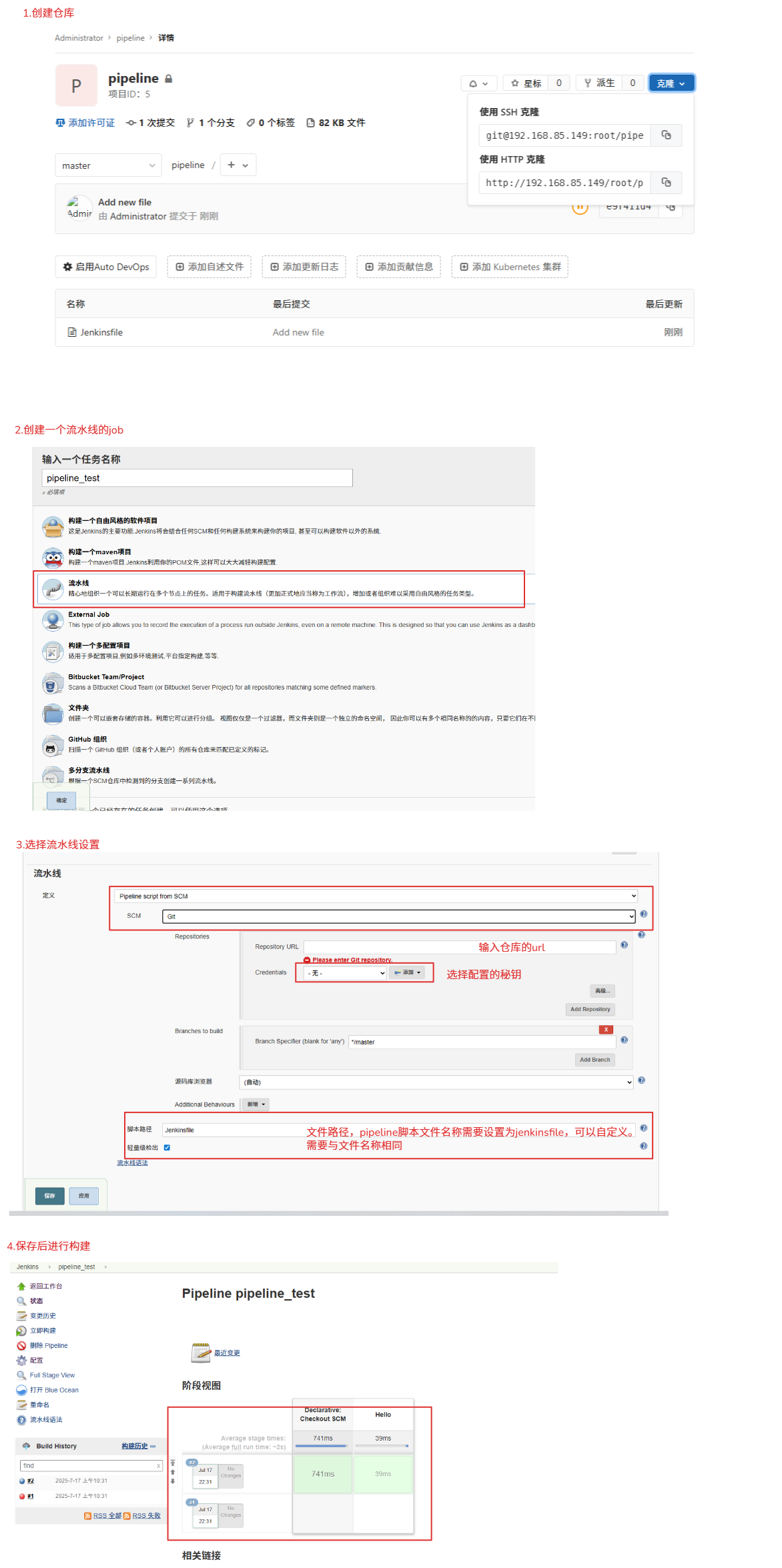This screenshot has height=1568, width=782.
Task: Open Pipeline script from SCM definition dropdown
Action: tap(376, 896)
